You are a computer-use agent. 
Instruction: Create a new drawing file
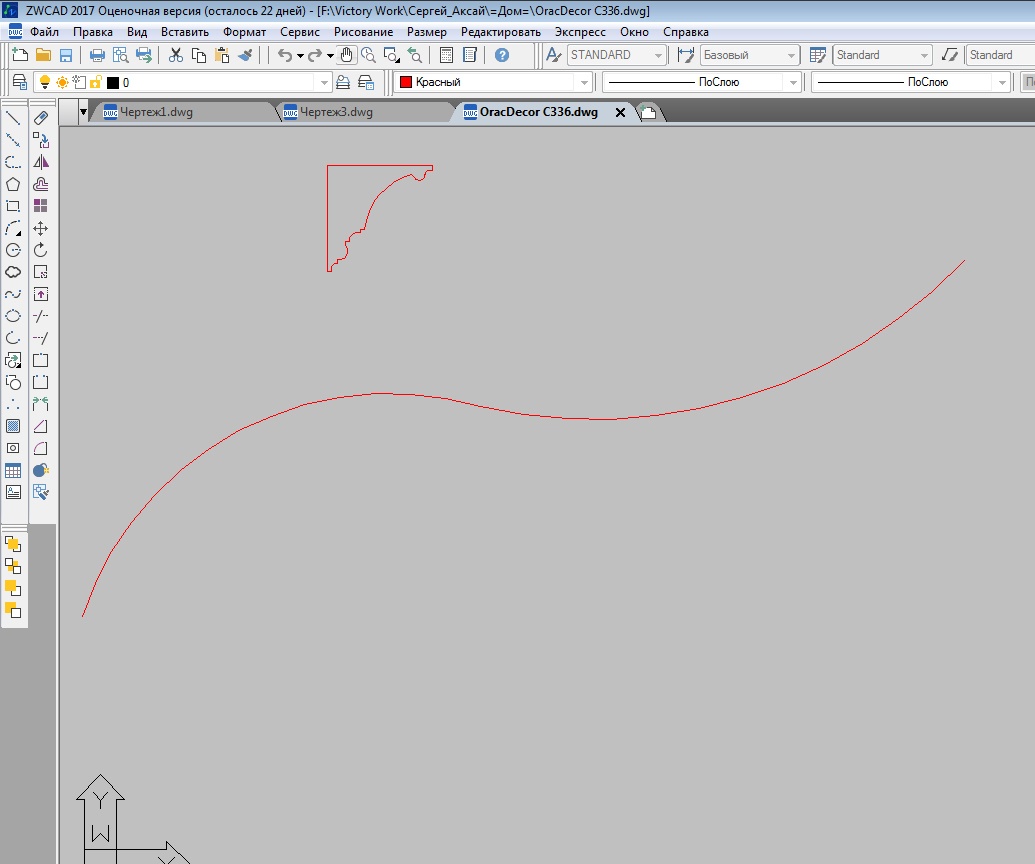click(20, 55)
